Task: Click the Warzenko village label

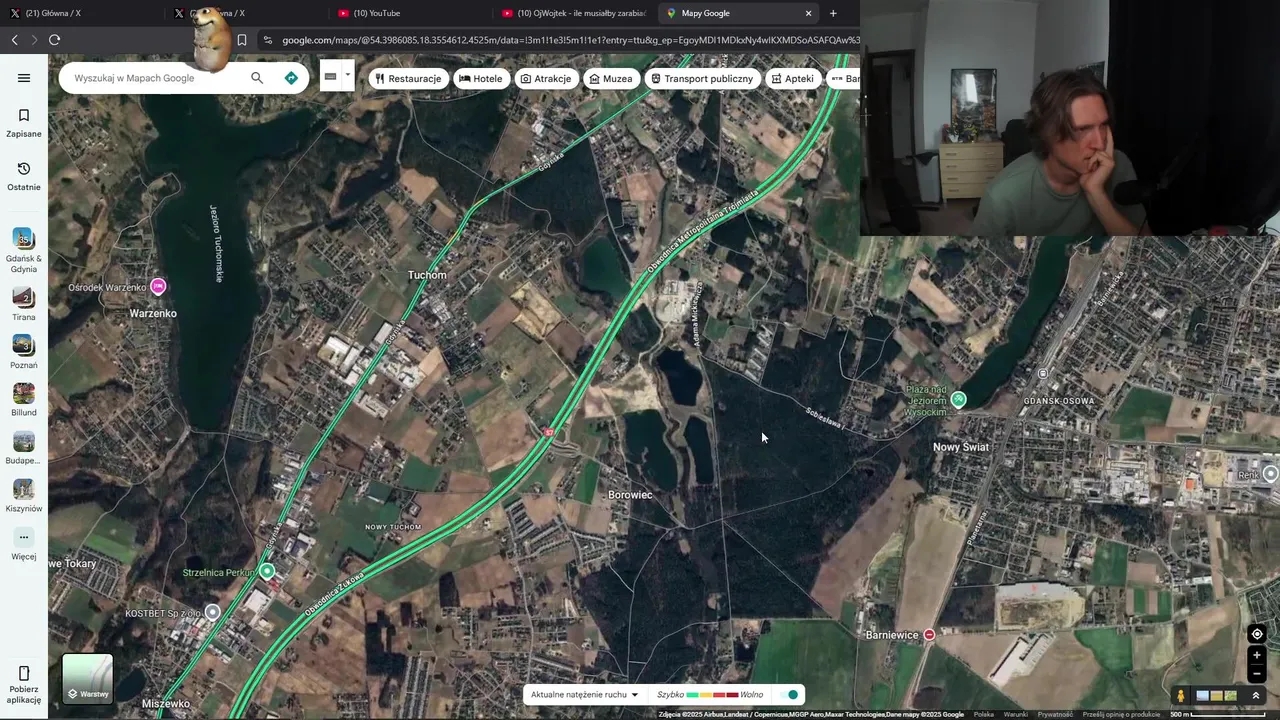Action: [153, 313]
